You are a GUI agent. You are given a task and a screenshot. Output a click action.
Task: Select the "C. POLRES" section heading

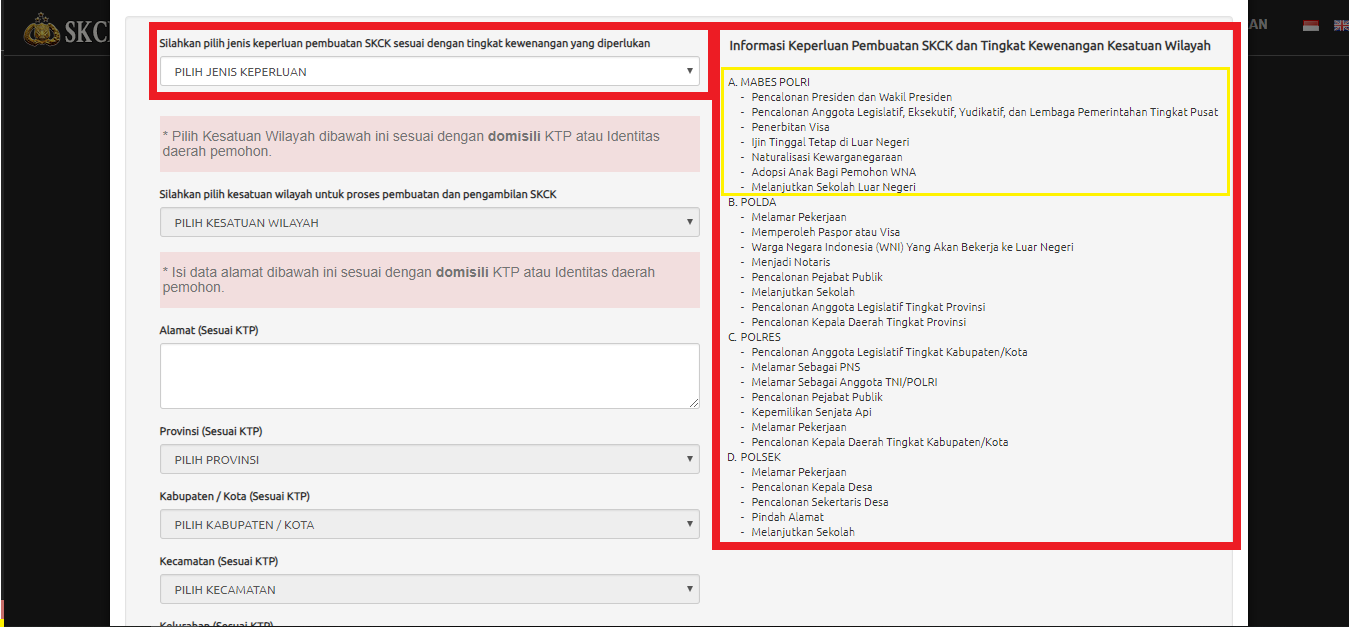(x=755, y=337)
